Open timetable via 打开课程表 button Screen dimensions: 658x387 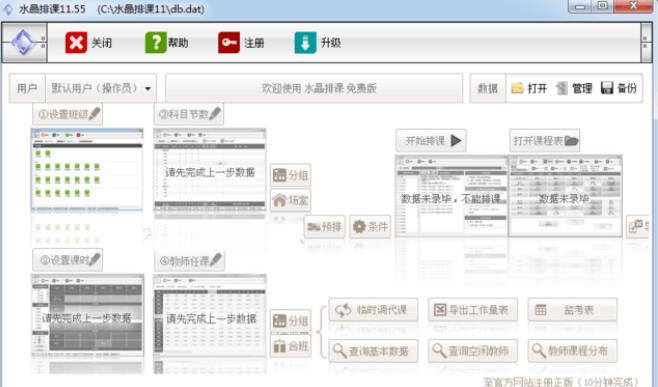(545, 141)
